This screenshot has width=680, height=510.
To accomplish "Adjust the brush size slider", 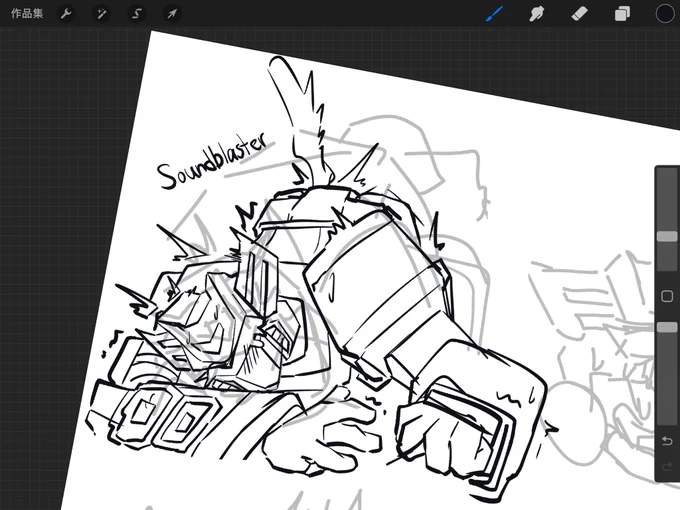I will [667, 236].
